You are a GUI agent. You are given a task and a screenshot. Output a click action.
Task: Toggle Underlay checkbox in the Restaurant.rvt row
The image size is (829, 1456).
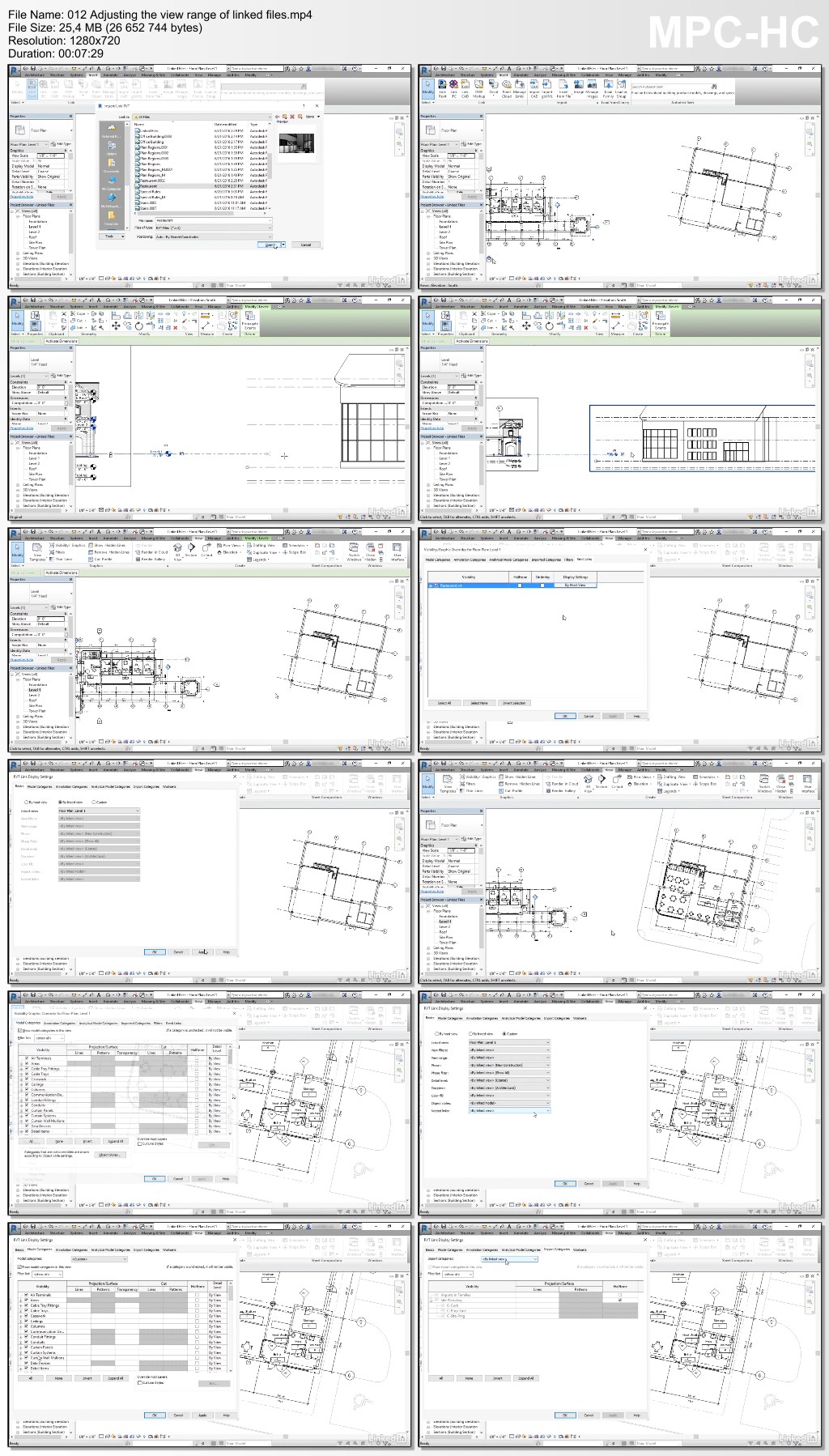(542, 585)
